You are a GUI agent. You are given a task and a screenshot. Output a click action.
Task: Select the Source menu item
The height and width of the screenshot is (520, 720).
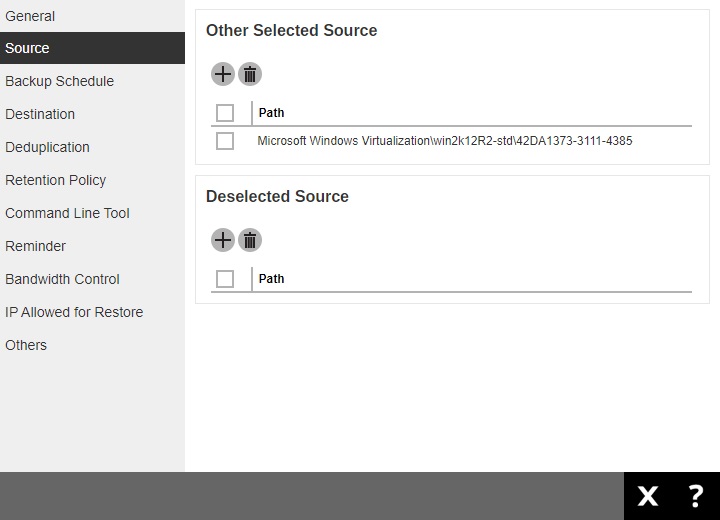tap(27, 48)
